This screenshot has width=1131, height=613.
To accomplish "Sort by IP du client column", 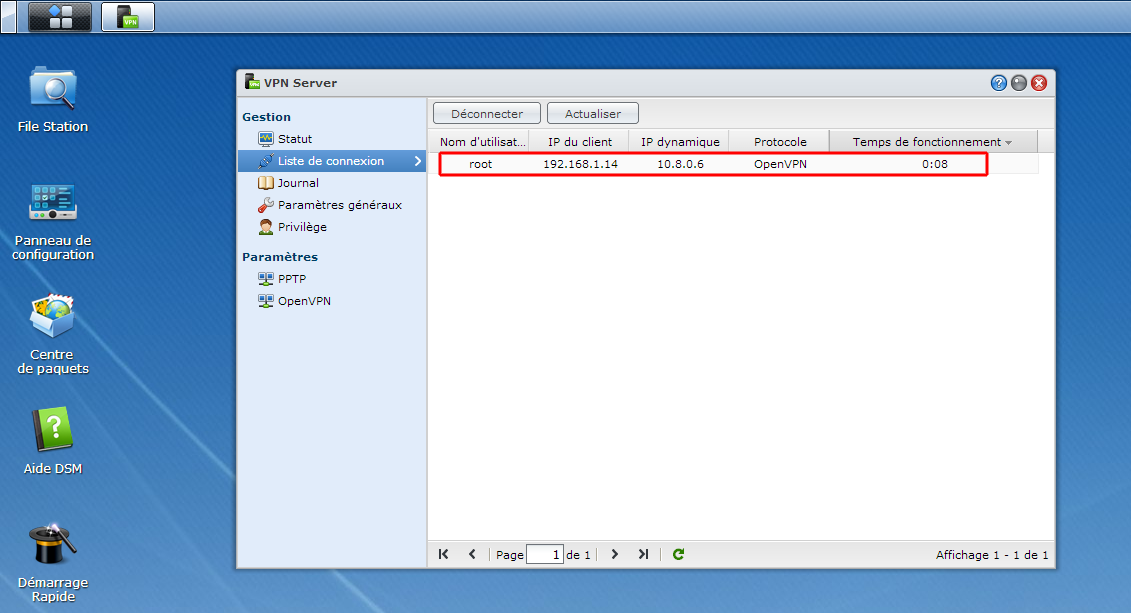I will (579, 141).
